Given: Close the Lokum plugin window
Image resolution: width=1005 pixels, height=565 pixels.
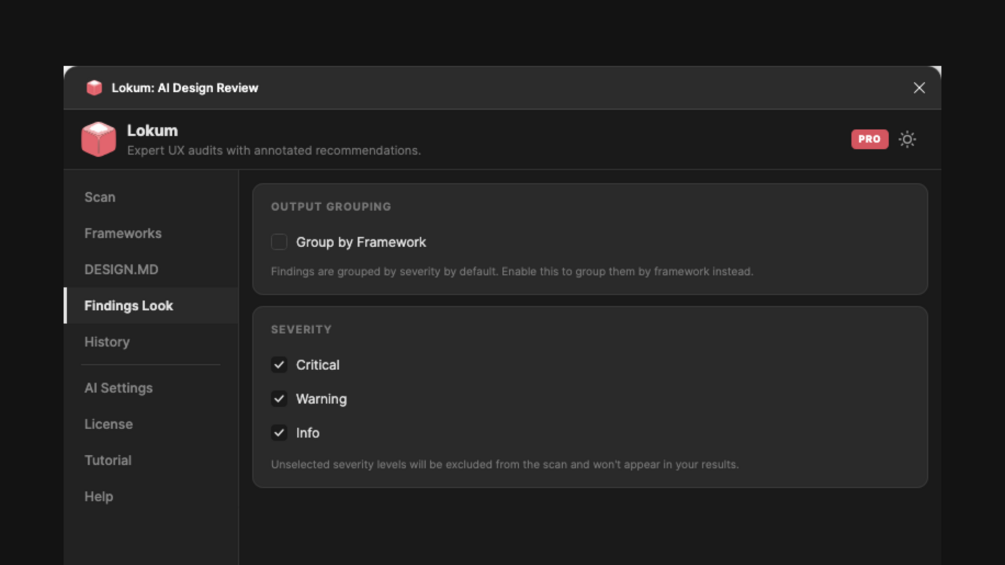Looking at the screenshot, I should (x=919, y=88).
